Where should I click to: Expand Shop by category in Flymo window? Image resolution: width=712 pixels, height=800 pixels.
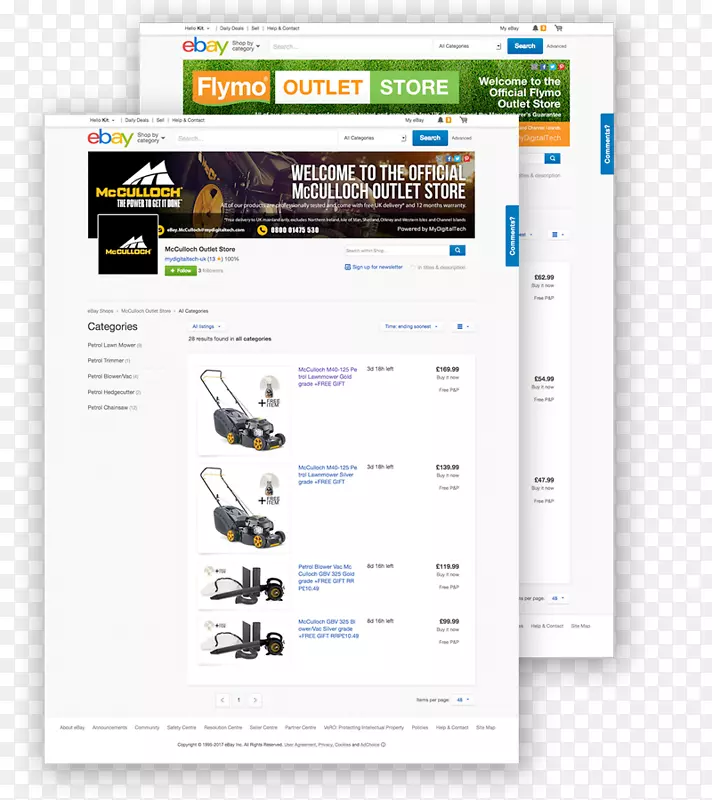coord(246,46)
